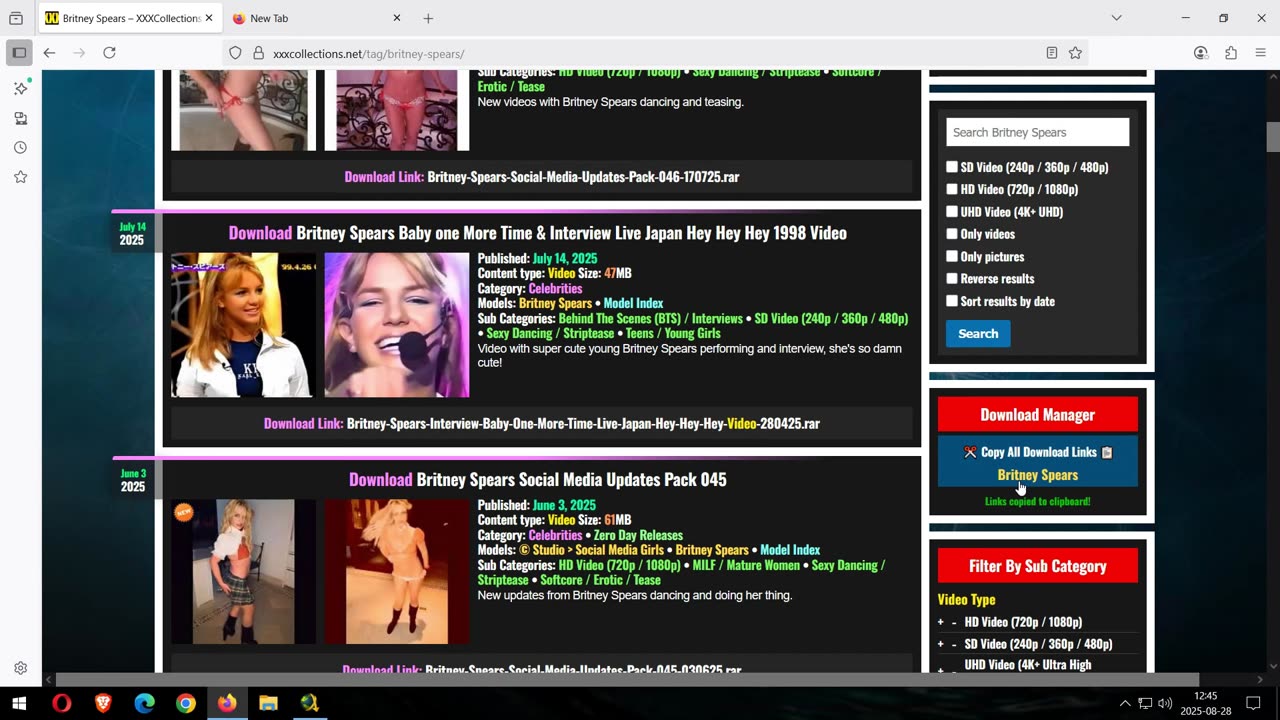
Task: Switch to the New Tab tab
Action: click(316, 18)
